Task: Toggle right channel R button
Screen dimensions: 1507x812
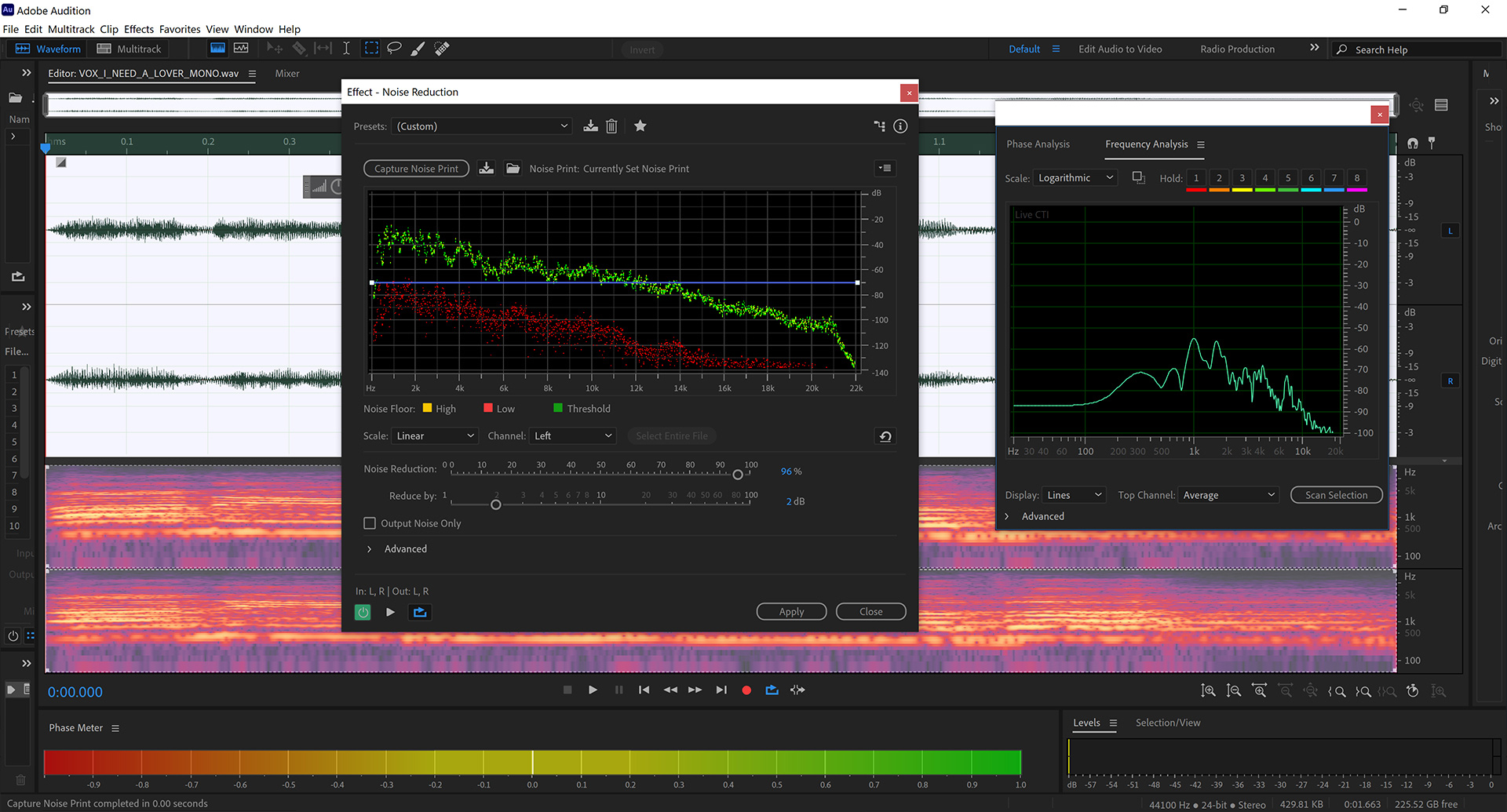Action: coord(1450,381)
